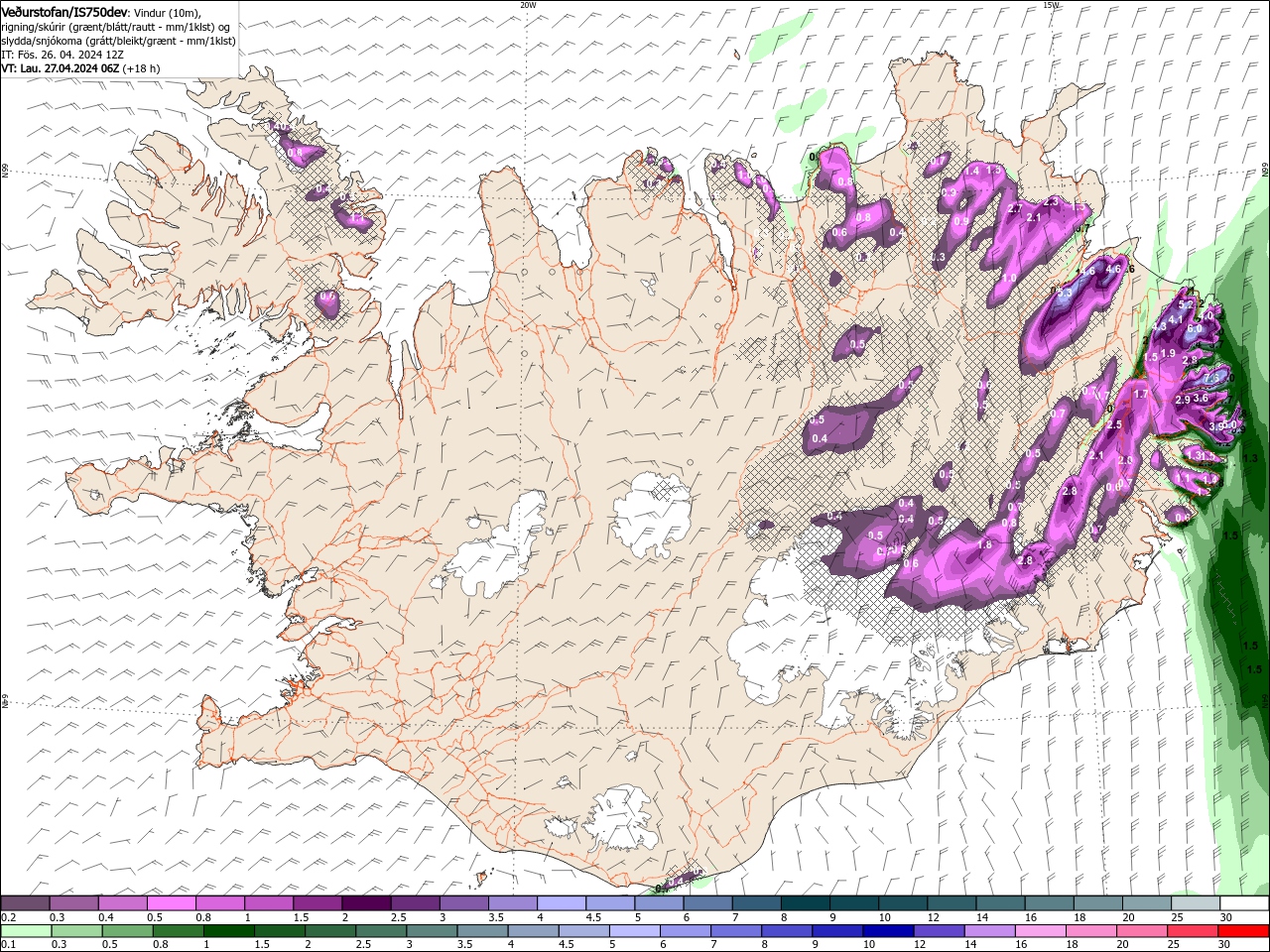Screen dimensions: 1270x952
Task: Pick the dark teal upper swatch at 8
Action: pyautogui.click(x=805, y=903)
